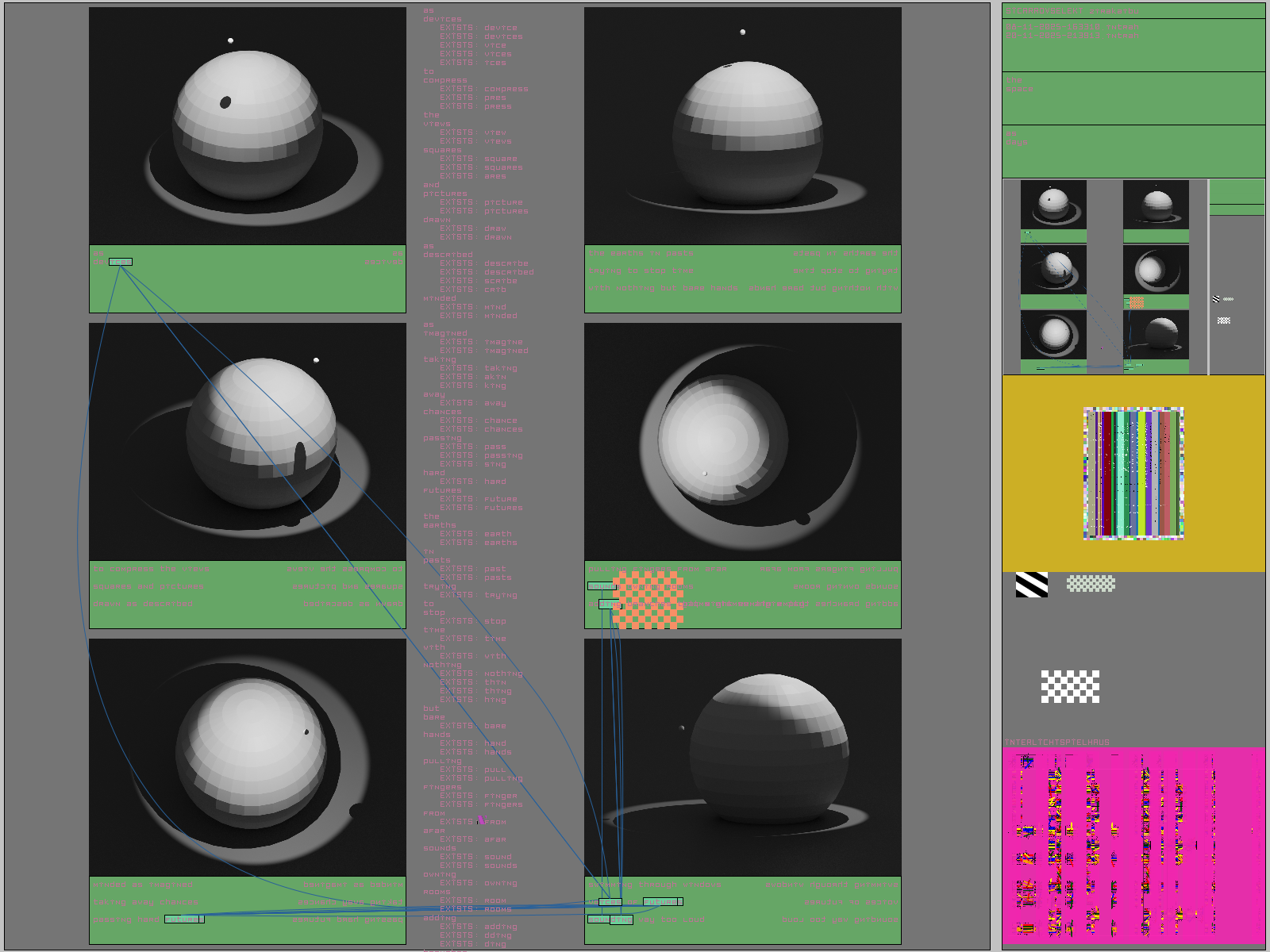Screen dimensions: 1270x952
Task: Click the top-right large sphere render
Action: coord(742,126)
